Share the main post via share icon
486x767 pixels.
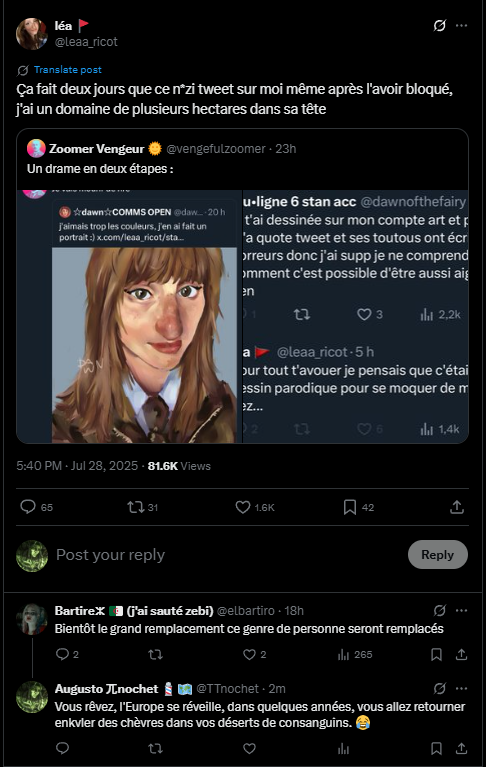(x=457, y=507)
